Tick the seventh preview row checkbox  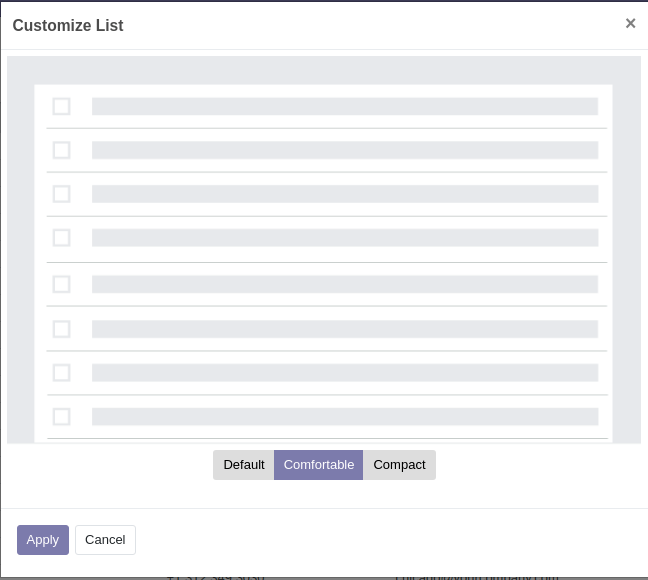62,372
